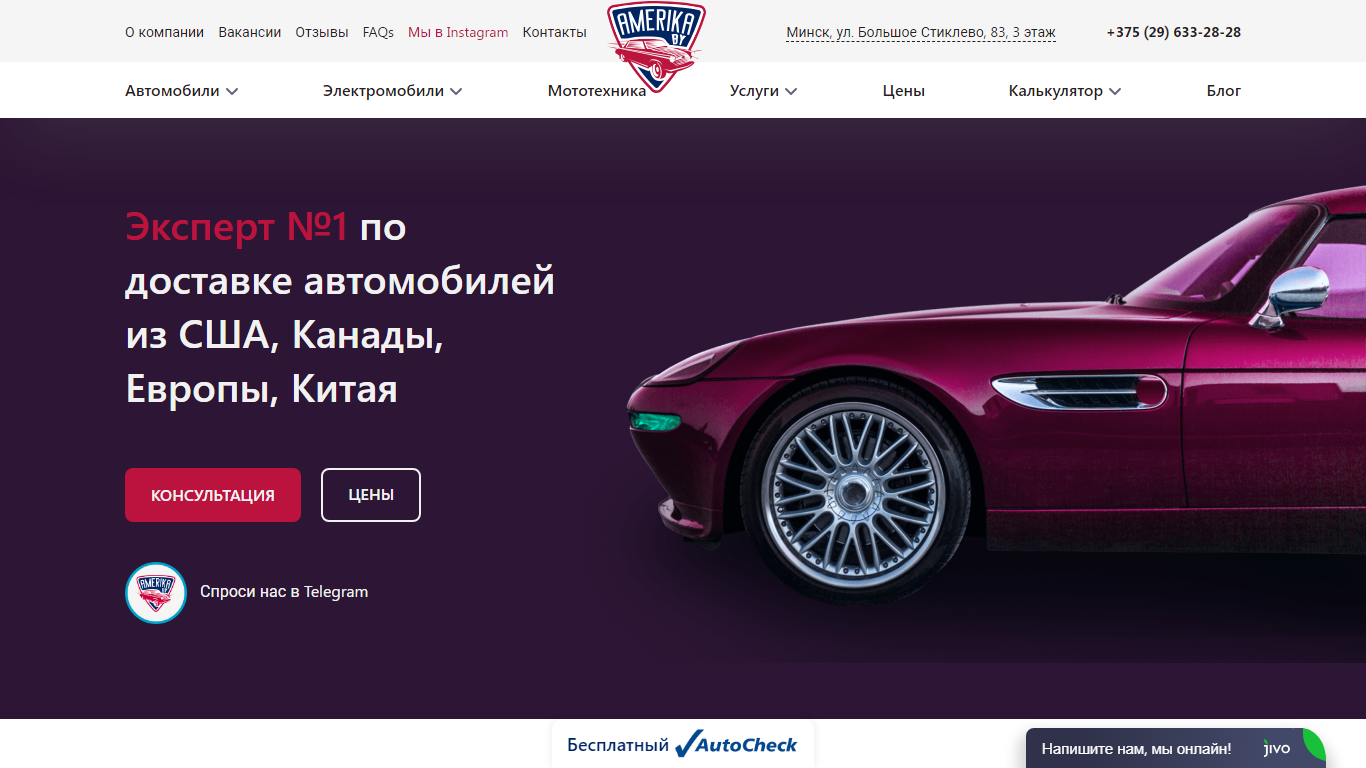1366x768 pixels.
Task: Click the Минск address link
Action: coord(921,33)
